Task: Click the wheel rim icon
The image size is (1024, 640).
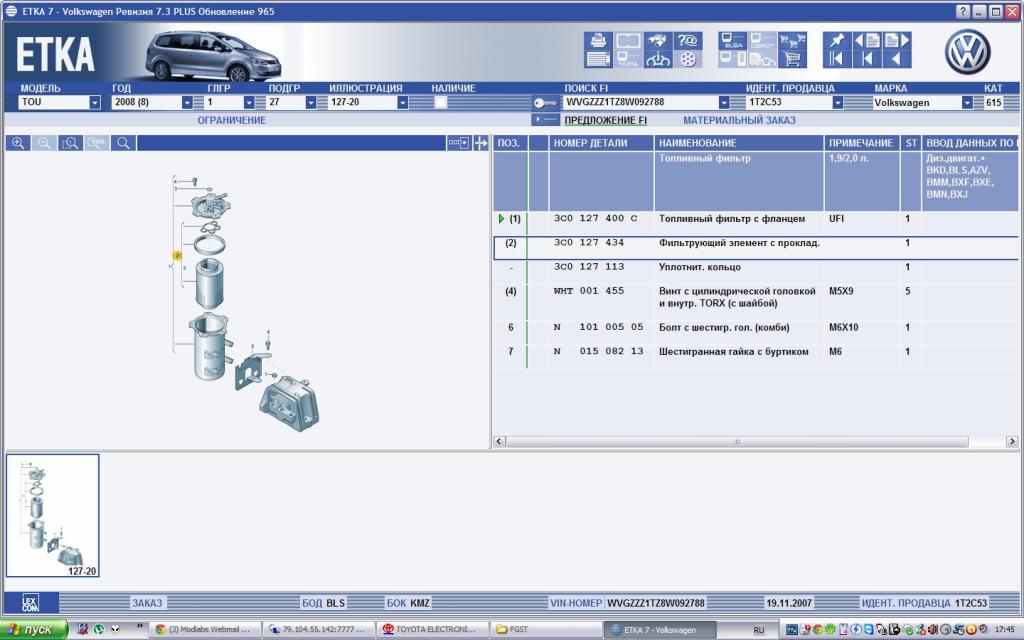Action: [688, 59]
